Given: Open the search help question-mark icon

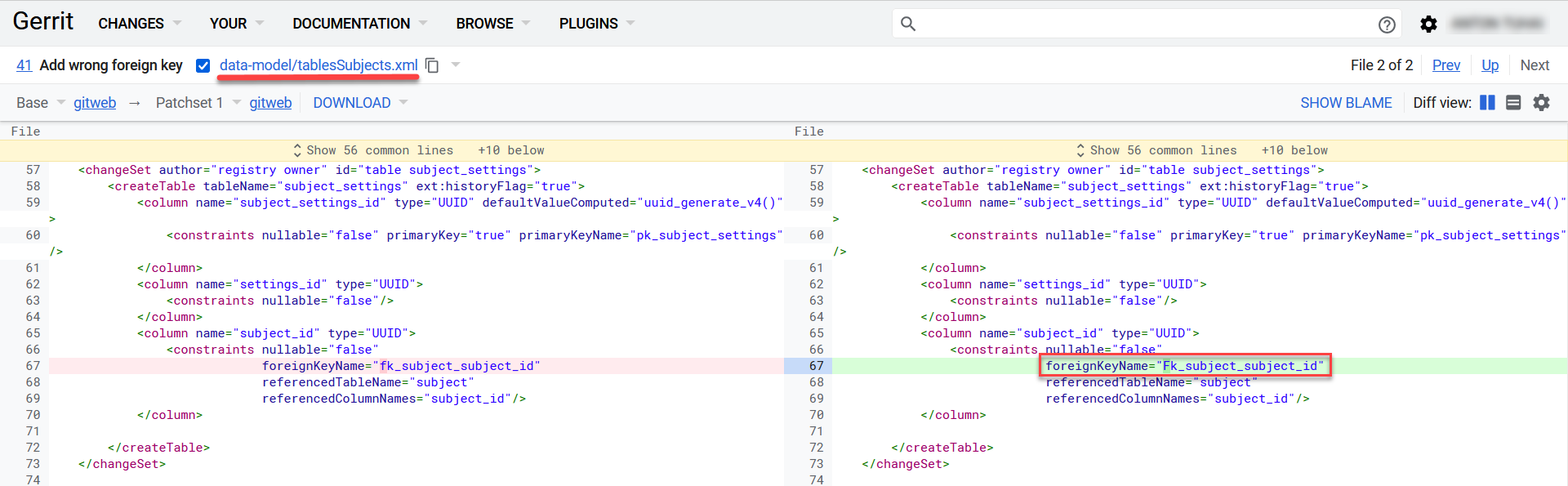Looking at the screenshot, I should click(x=1387, y=25).
